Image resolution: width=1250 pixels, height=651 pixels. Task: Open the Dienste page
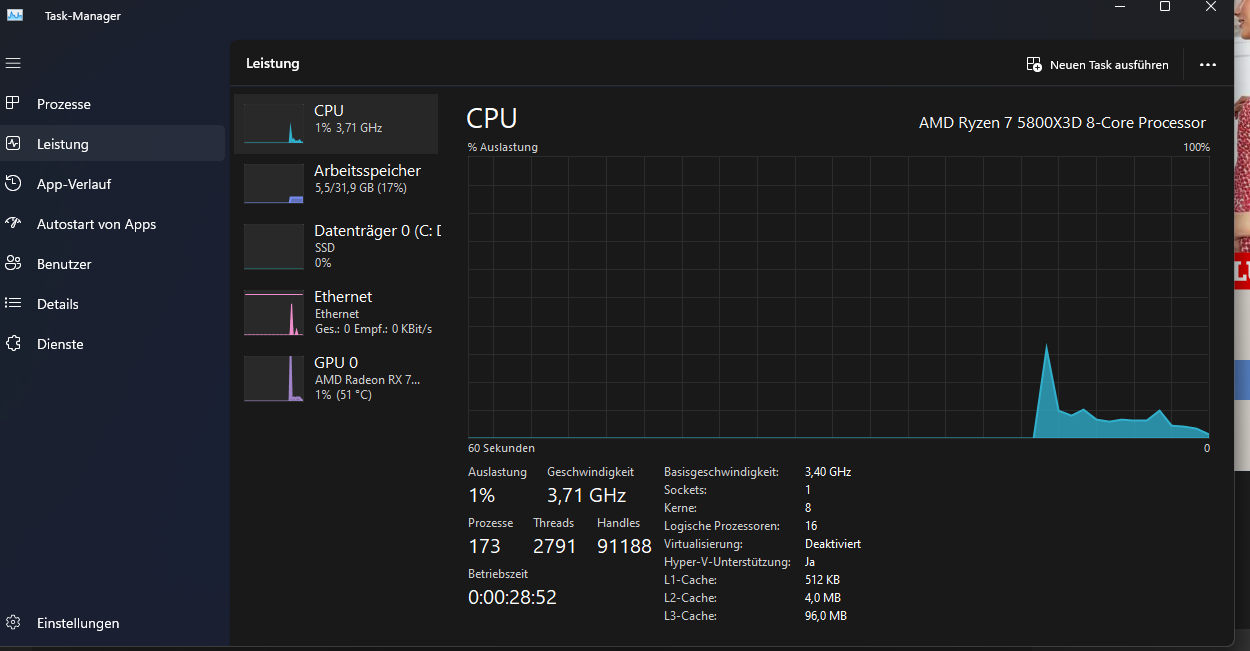(x=112, y=344)
